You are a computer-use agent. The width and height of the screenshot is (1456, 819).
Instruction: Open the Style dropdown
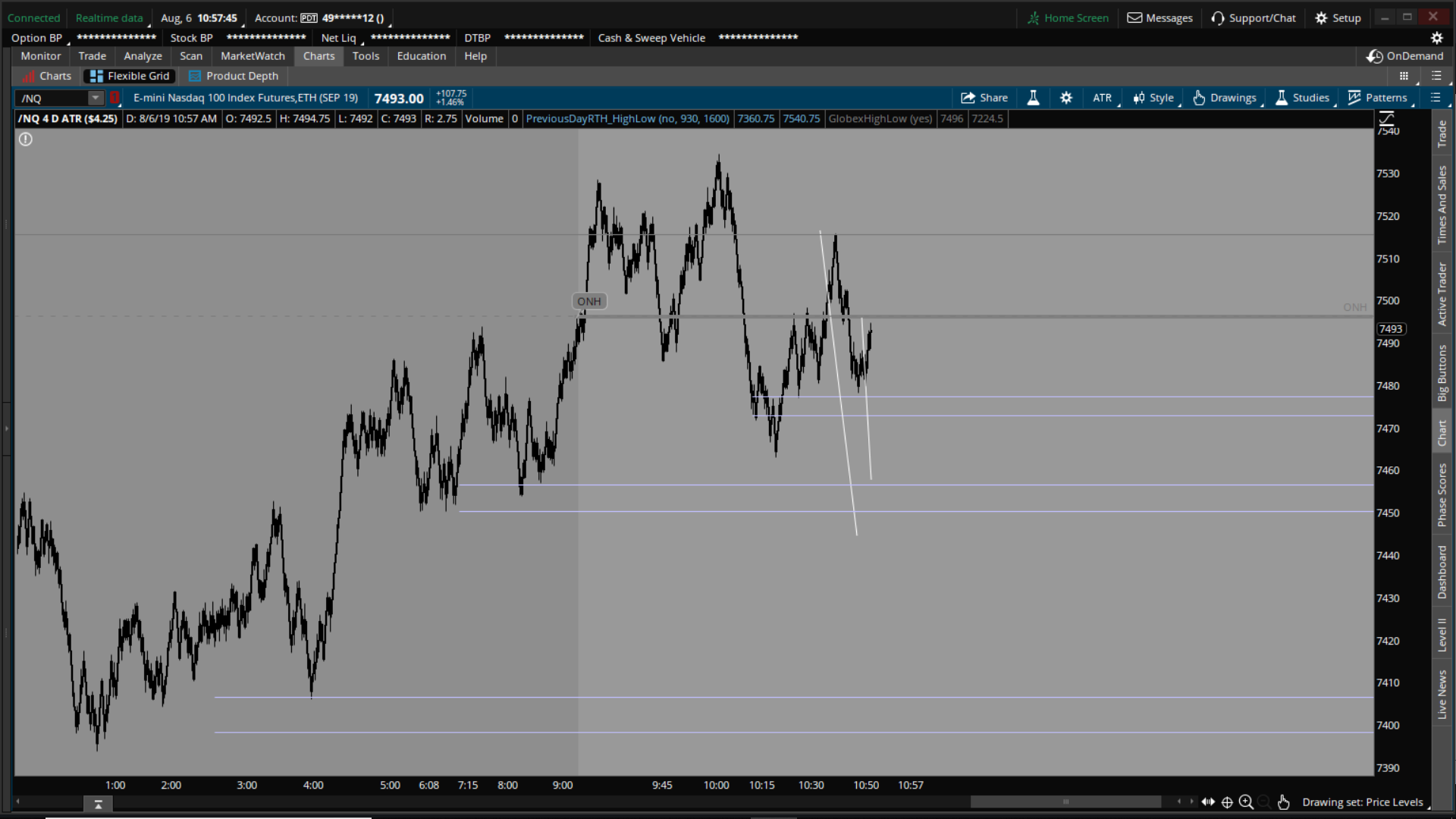tap(1154, 98)
